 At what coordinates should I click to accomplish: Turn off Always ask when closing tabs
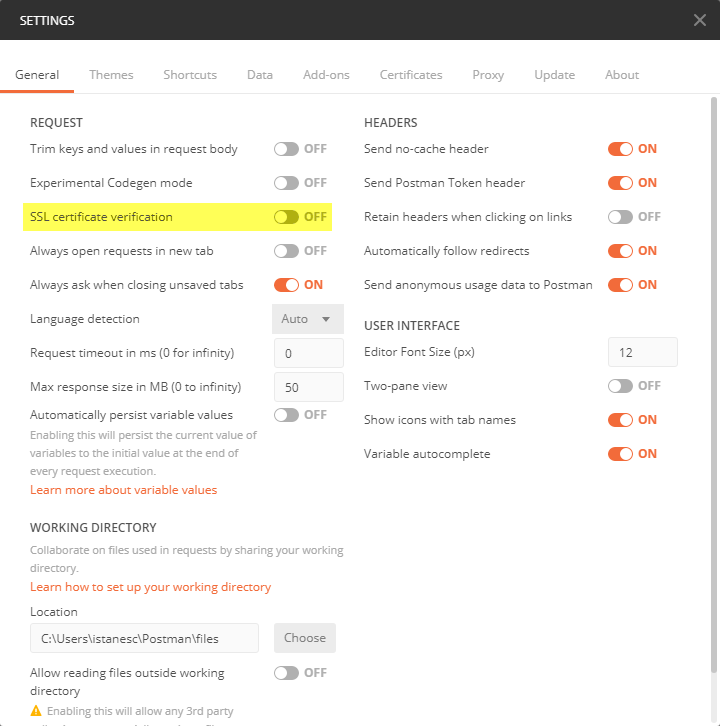tap(286, 285)
